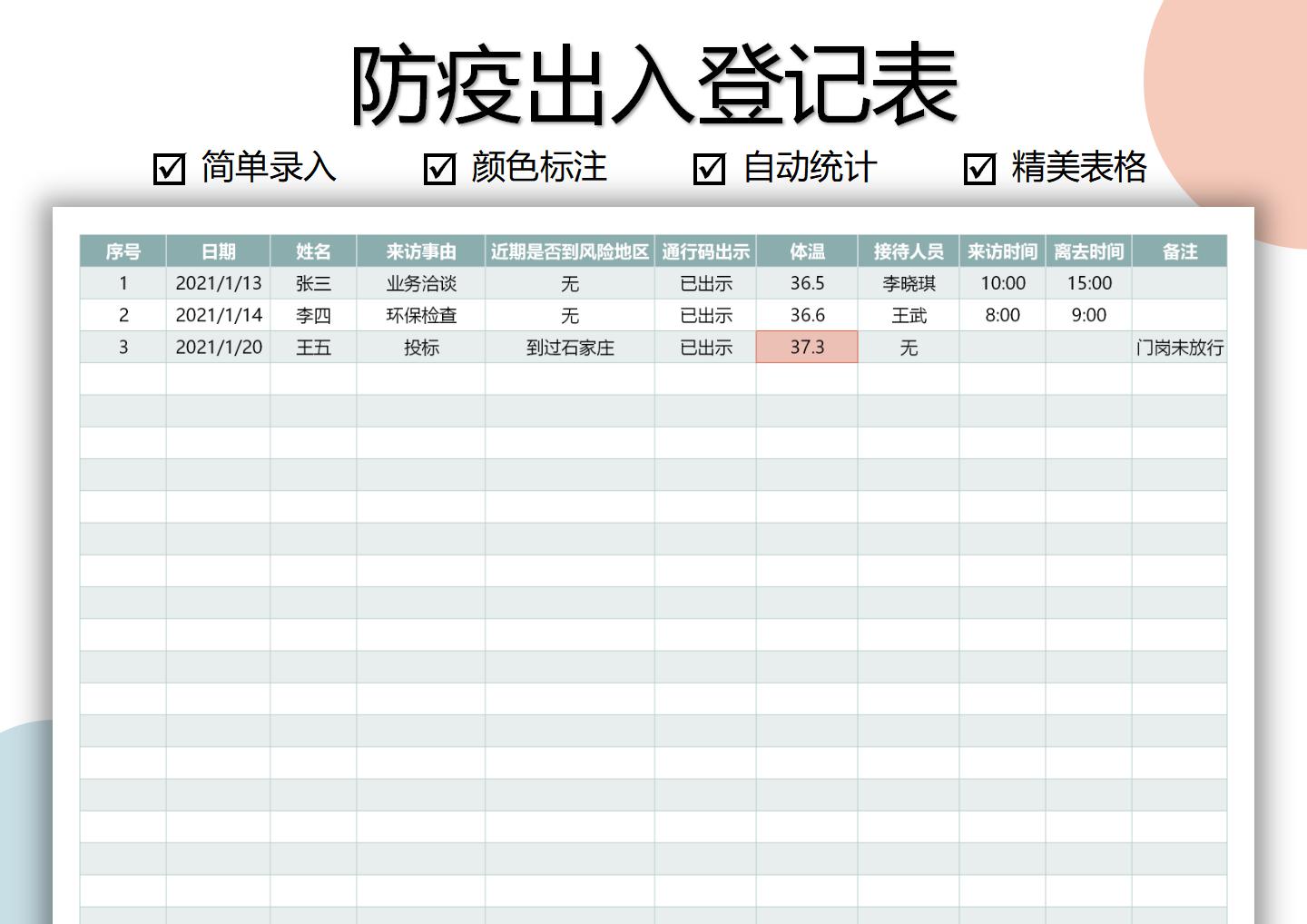Select the highlighted 37.3 temperature cell
Viewport: 1307px width, 924px height.
(806, 347)
